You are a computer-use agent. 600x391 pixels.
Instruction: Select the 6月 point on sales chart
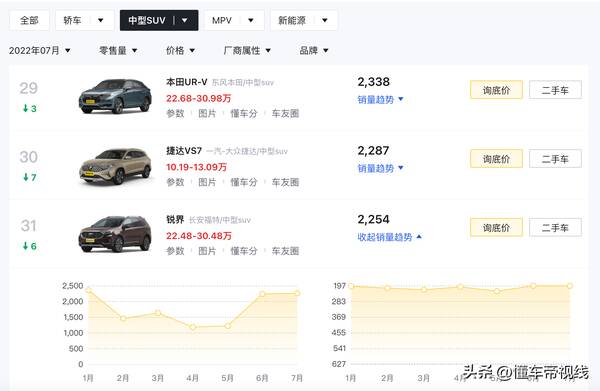click(262, 294)
